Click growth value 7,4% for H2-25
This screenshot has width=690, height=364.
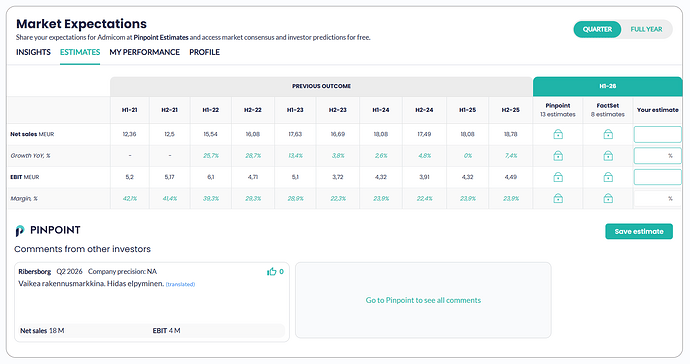pos(511,156)
